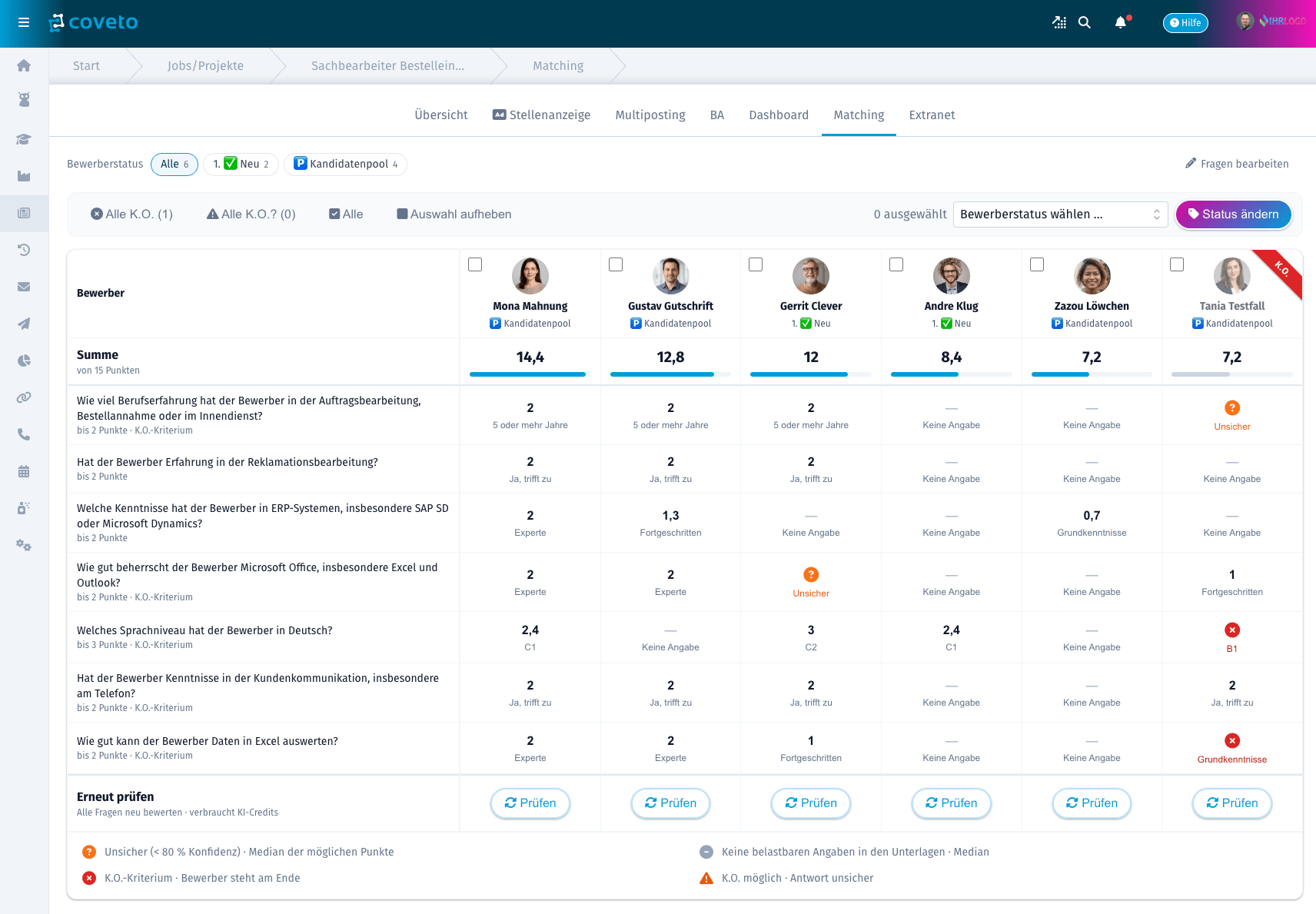Open the pie chart sidebar icon

coord(24,361)
